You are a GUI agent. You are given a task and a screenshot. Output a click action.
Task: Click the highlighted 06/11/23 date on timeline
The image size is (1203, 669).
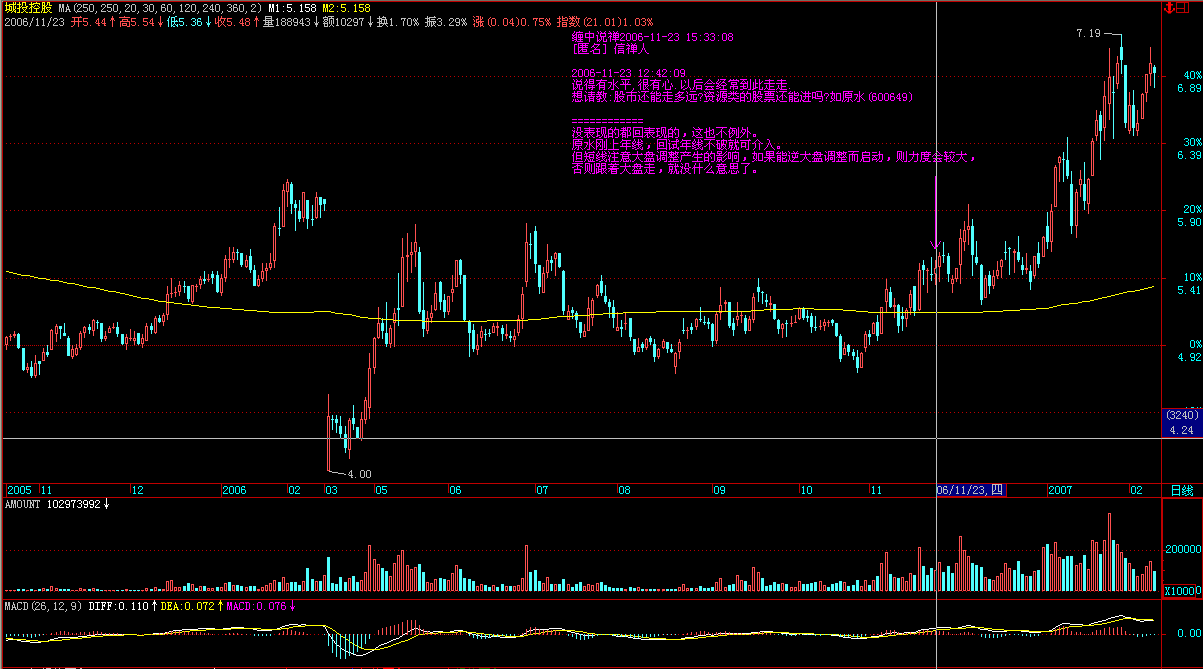pyautogui.click(x=970, y=491)
